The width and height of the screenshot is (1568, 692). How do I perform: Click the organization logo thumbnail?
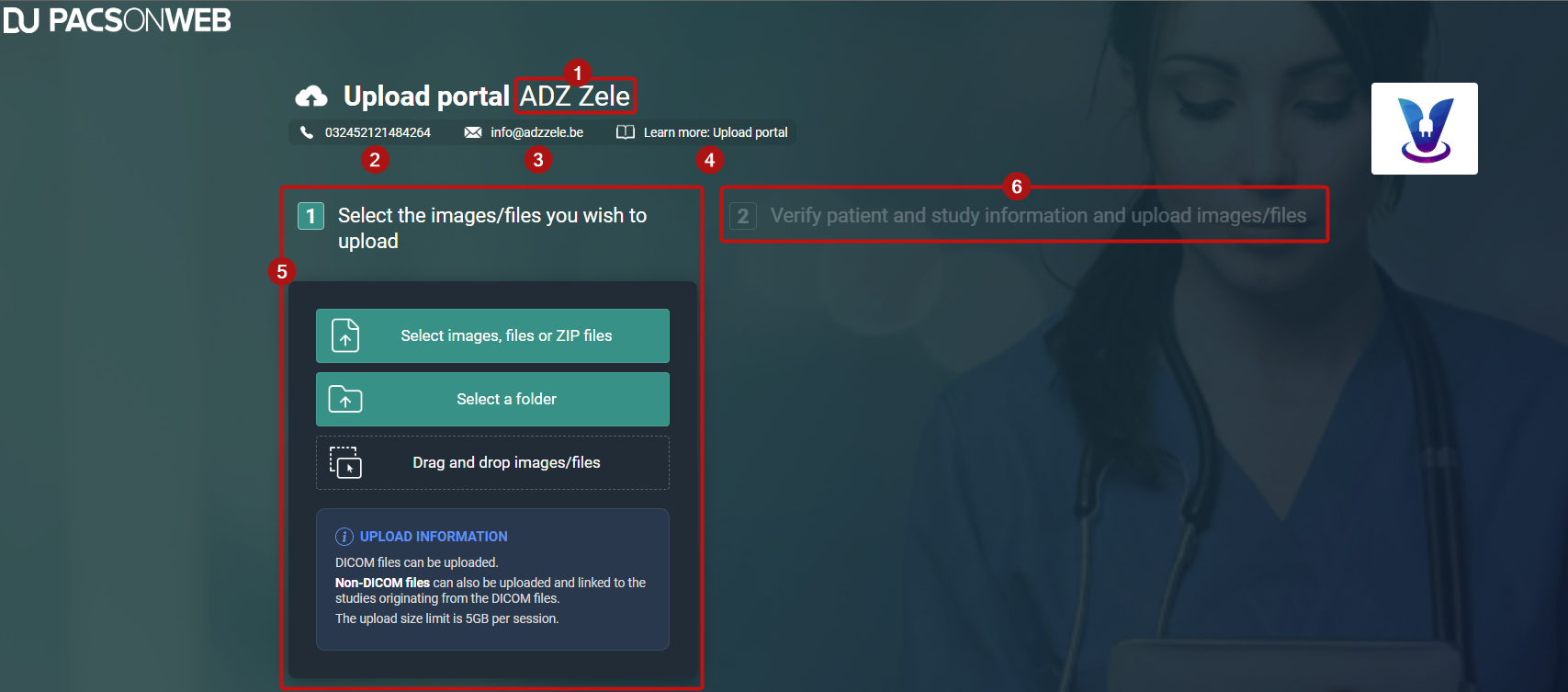tap(1425, 129)
